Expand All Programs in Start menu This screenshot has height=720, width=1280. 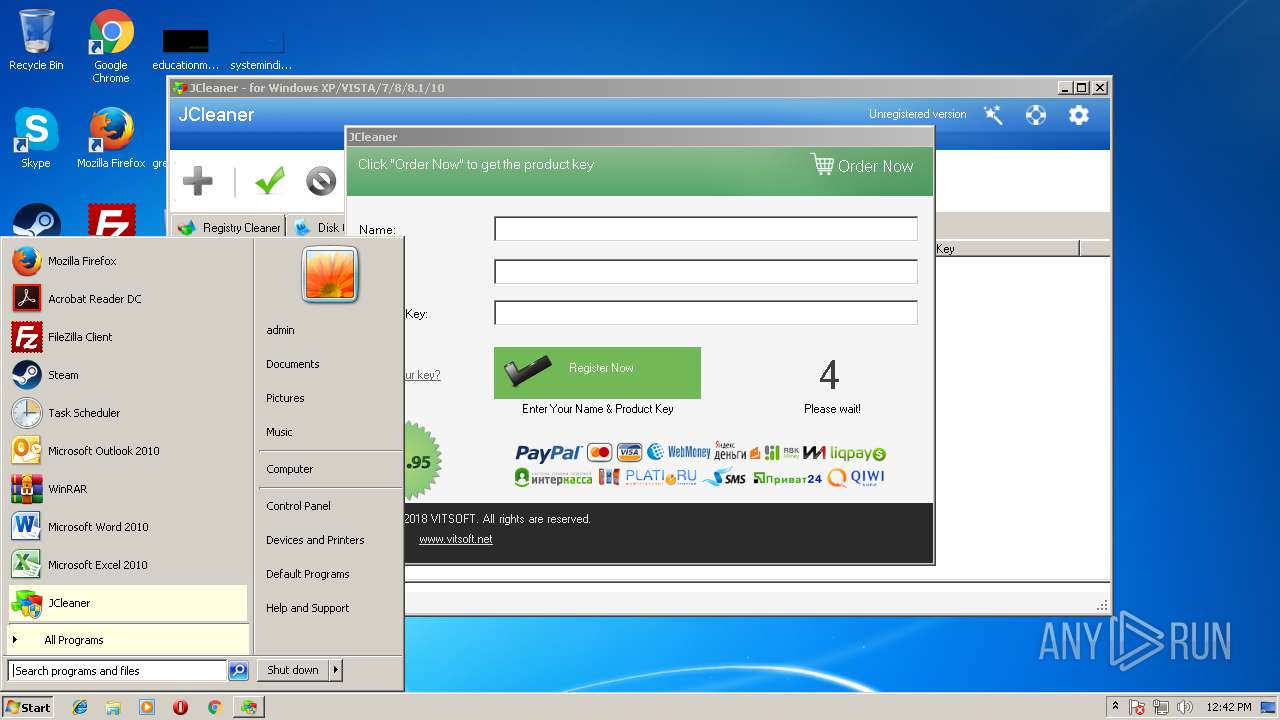(128, 640)
